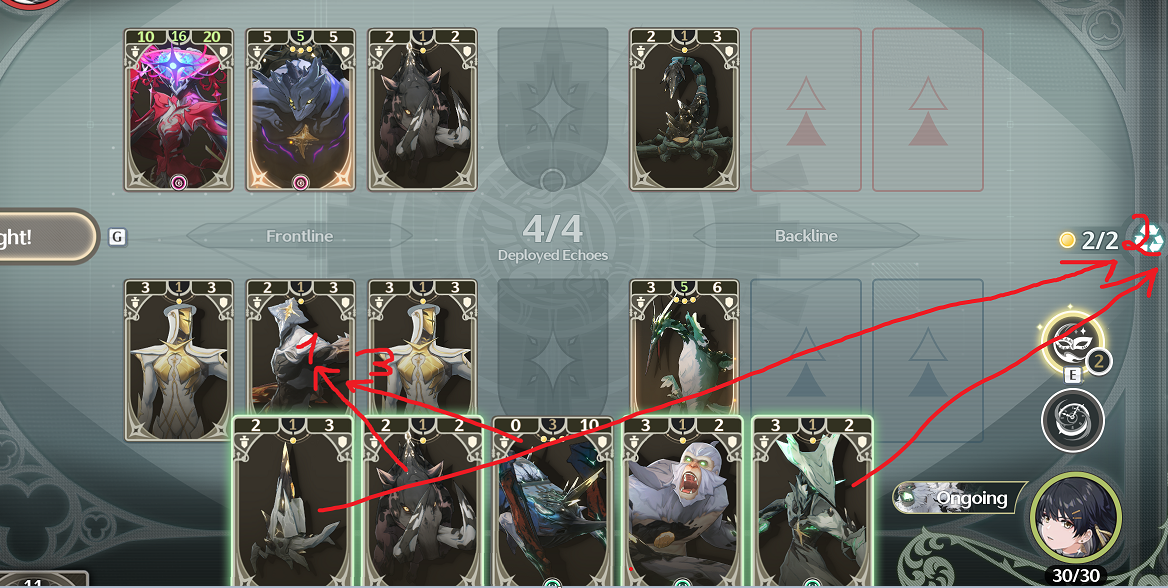Click the Ongoing label button

959,498
